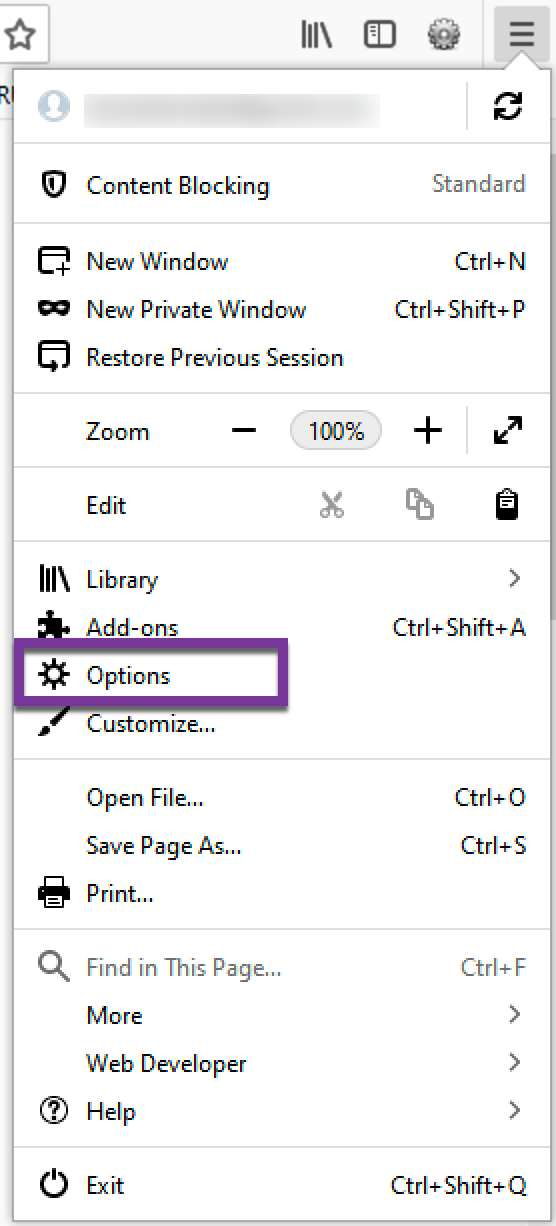Click the zoom out minus button
The height and width of the screenshot is (1226, 556).
[244, 431]
